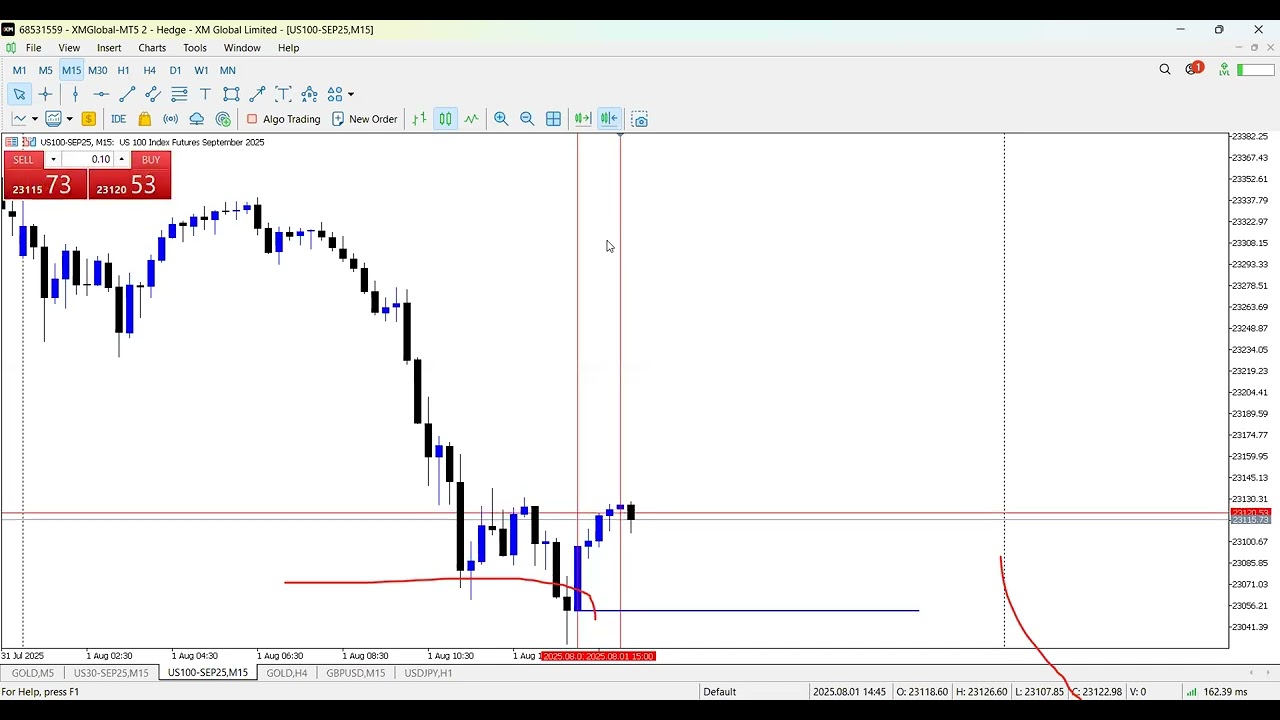The width and height of the screenshot is (1280, 720).
Task: Open the Insert menu
Action: click(x=109, y=48)
